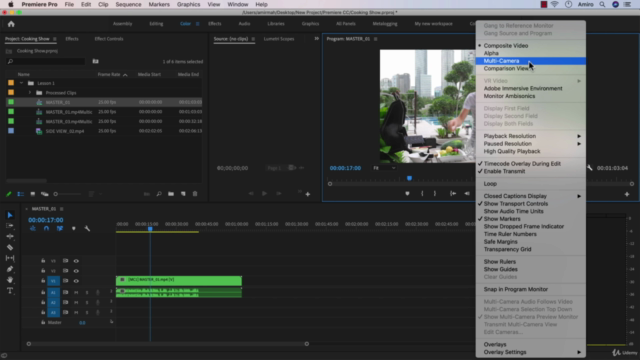Toggle linked selection in the timeline
This screenshot has height=360, width=640.
click(x=60, y=229)
